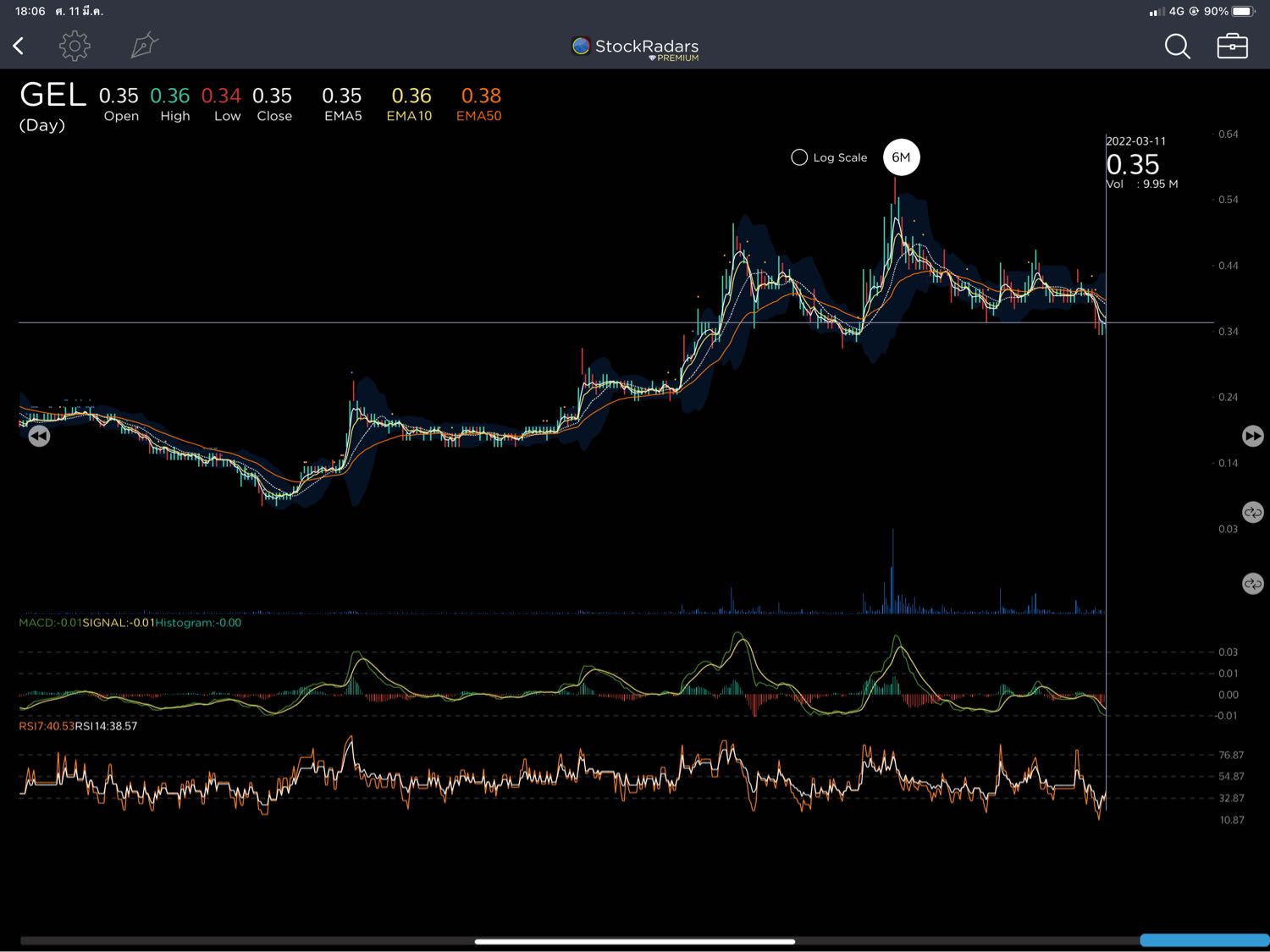Open the portfolio briefcase
This screenshot has height=952, width=1270.
(x=1232, y=46)
